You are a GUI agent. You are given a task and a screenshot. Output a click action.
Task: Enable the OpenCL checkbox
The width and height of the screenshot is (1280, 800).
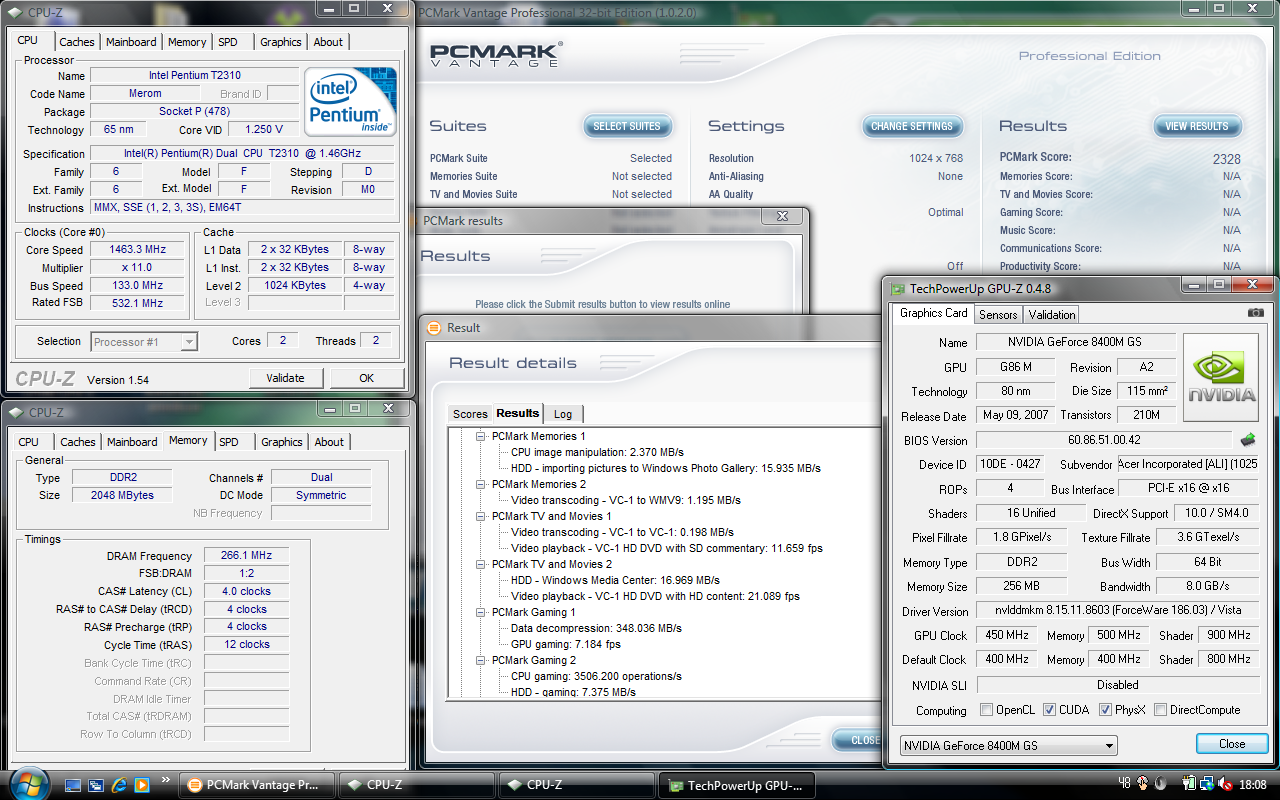[x=987, y=710]
